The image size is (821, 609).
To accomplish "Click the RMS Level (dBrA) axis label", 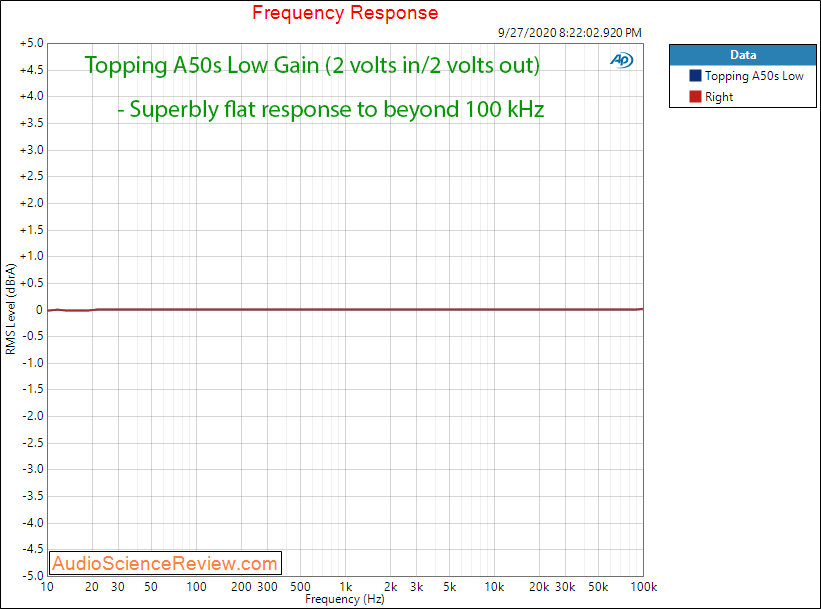I will 10,309.
